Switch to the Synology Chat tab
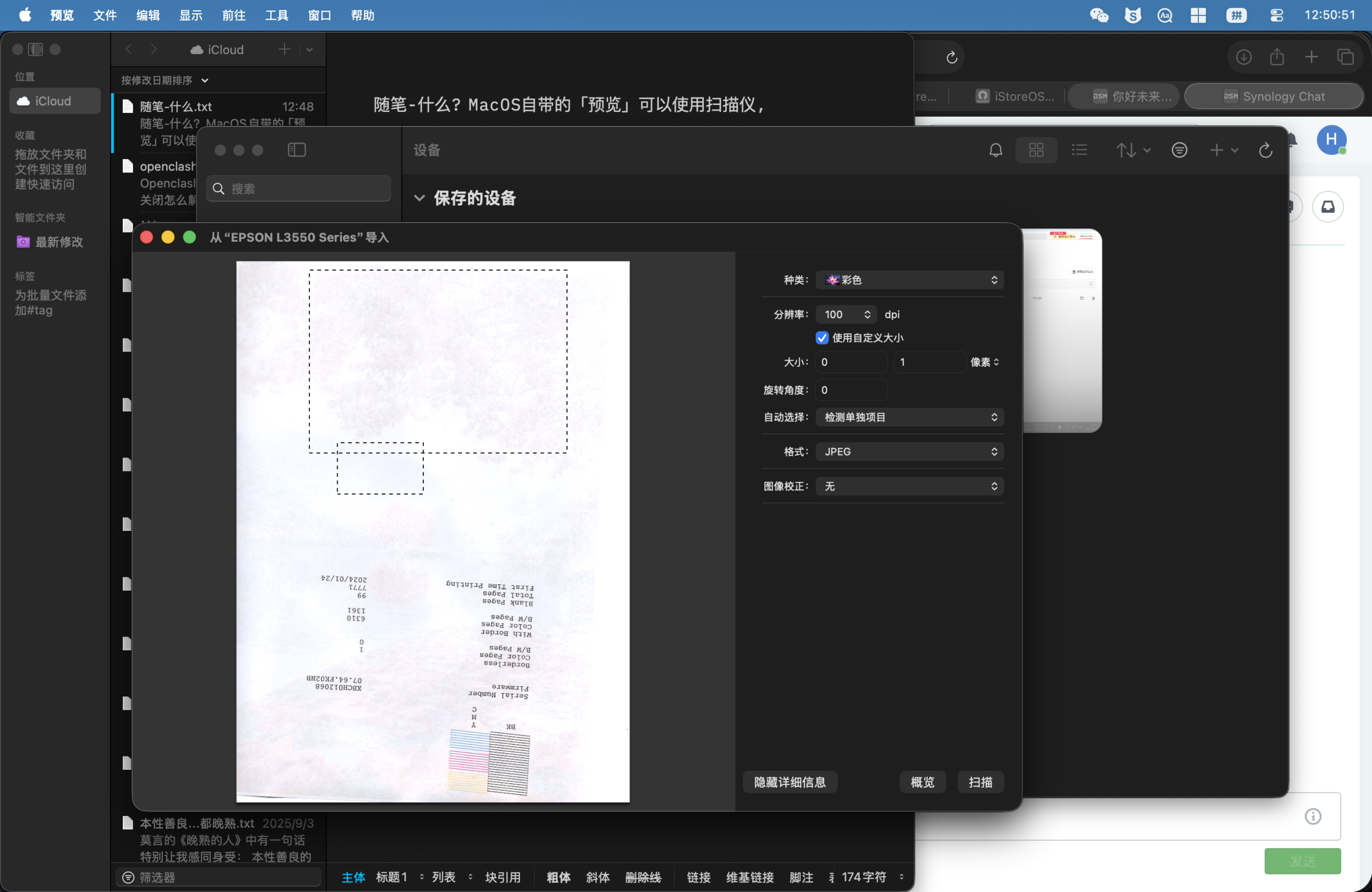This screenshot has width=1372, height=892. [1274, 97]
